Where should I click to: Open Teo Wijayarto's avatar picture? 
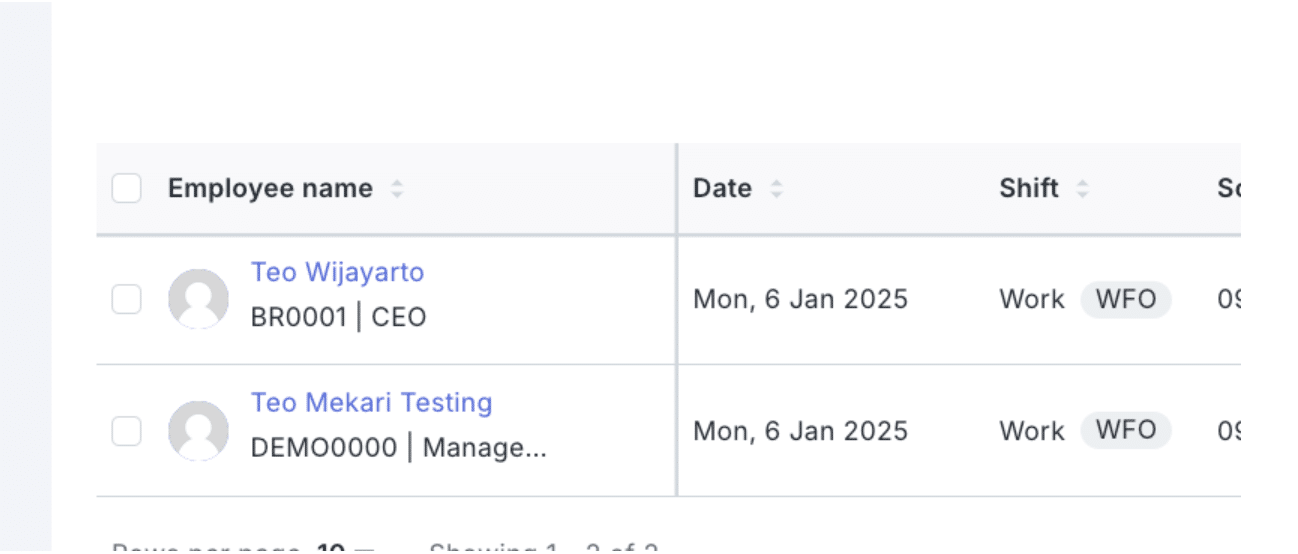tap(198, 299)
